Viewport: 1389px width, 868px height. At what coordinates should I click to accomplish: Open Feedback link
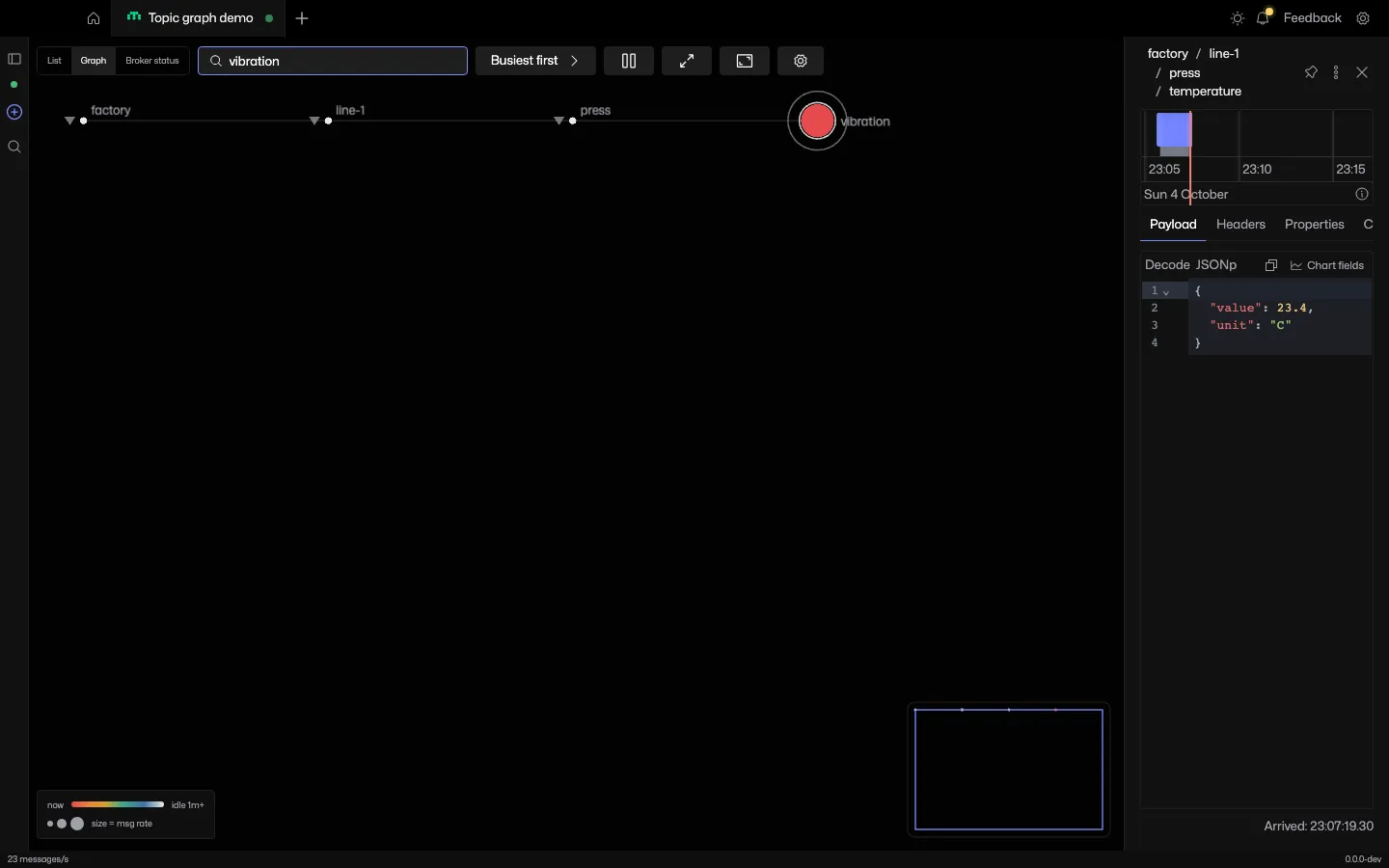pos(1312,18)
